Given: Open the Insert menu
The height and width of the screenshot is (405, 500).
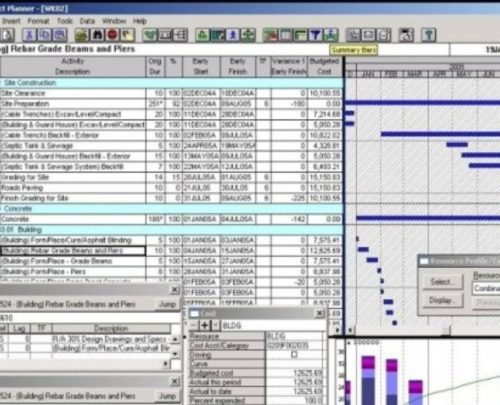Looking at the screenshot, I should coord(11,21).
